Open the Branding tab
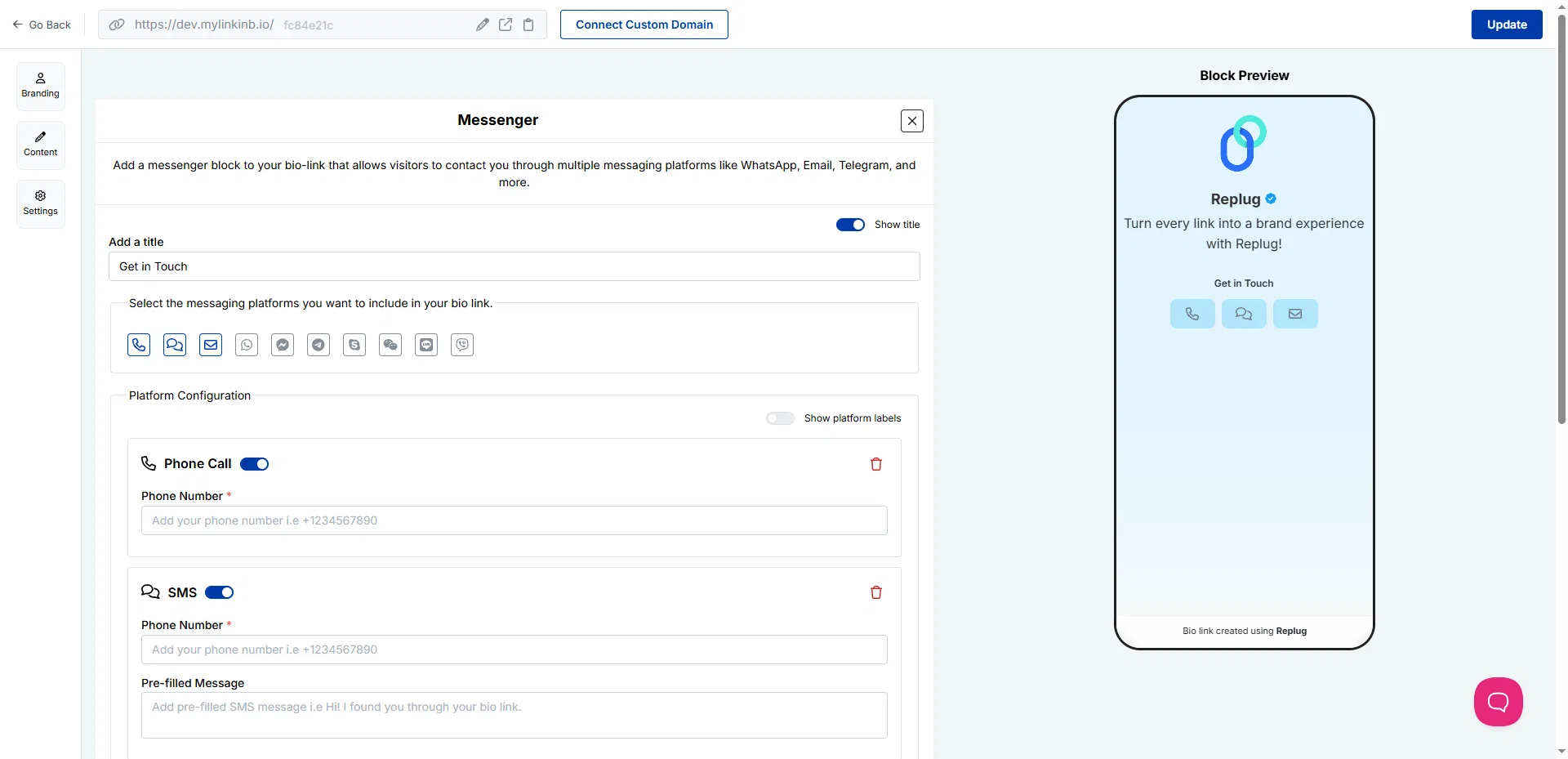 click(x=41, y=86)
